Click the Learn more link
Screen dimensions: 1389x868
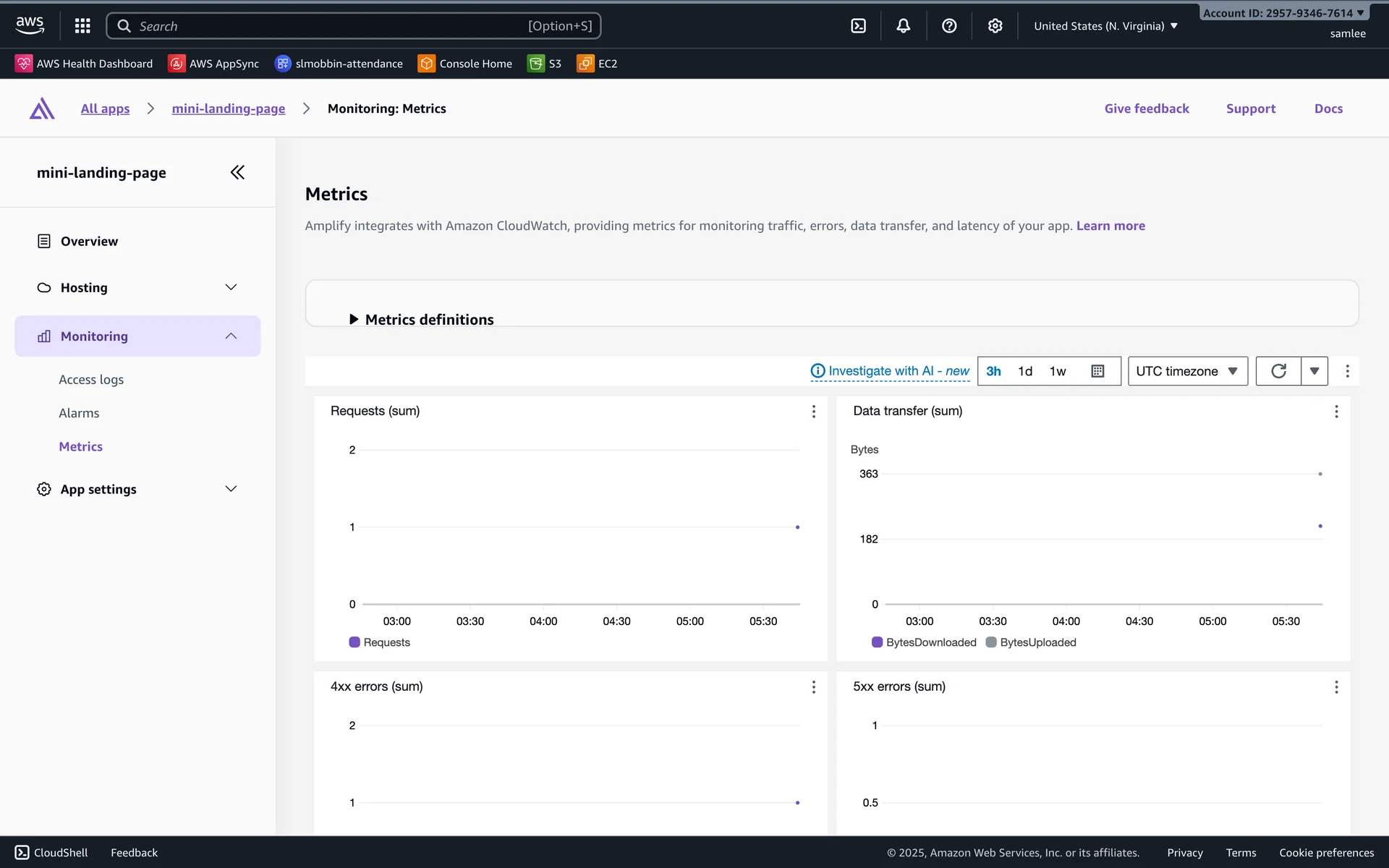(x=1110, y=226)
